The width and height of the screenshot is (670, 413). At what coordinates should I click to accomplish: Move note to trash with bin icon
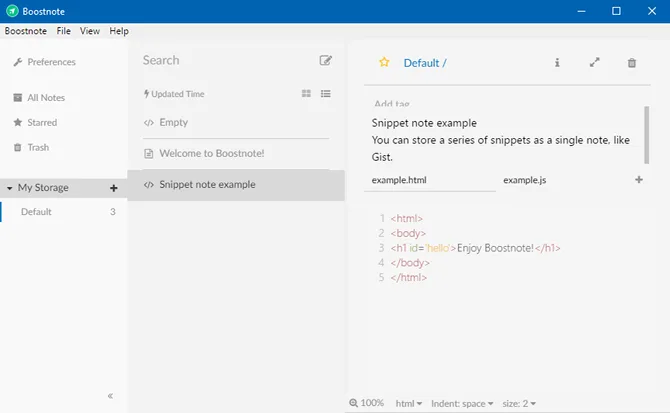click(631, 63)
